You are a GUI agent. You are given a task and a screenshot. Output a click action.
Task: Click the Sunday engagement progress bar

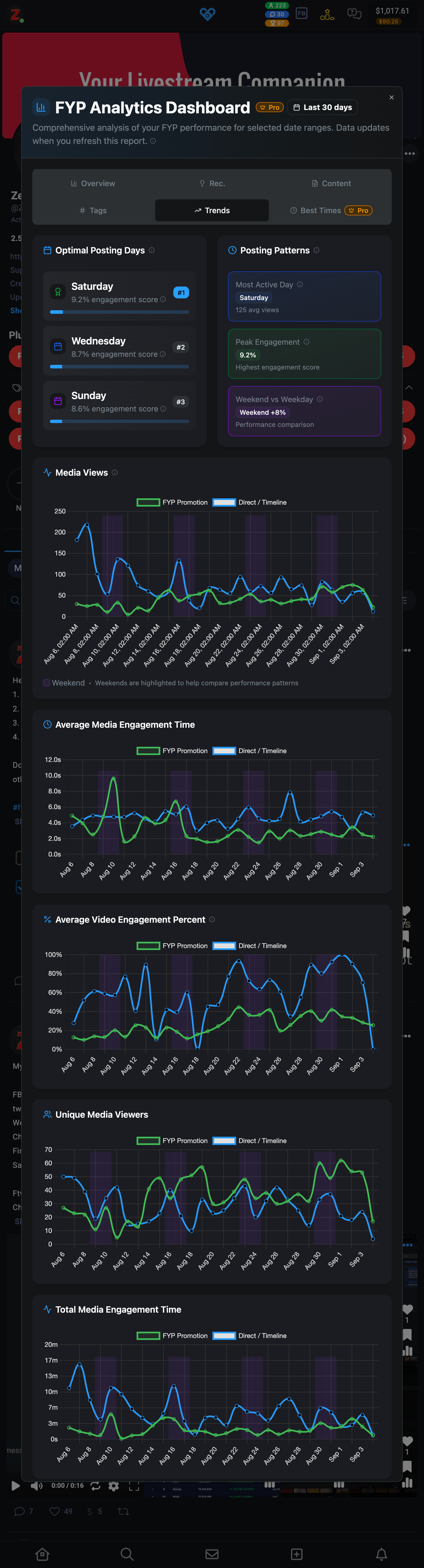[120, 421]
